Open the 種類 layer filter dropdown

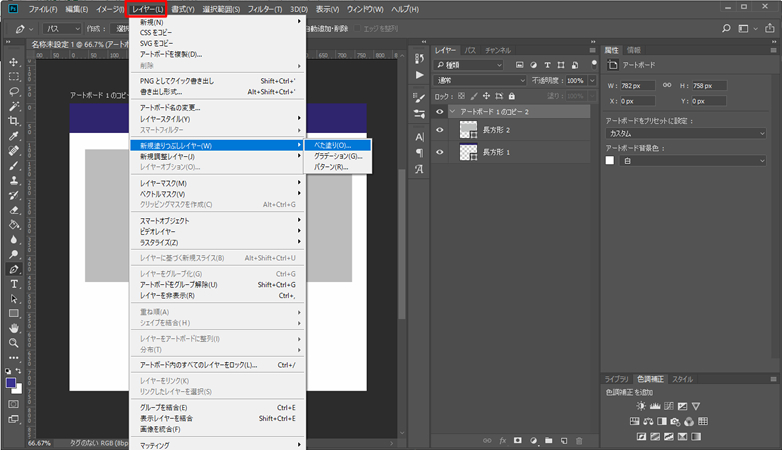click(469, 65)
